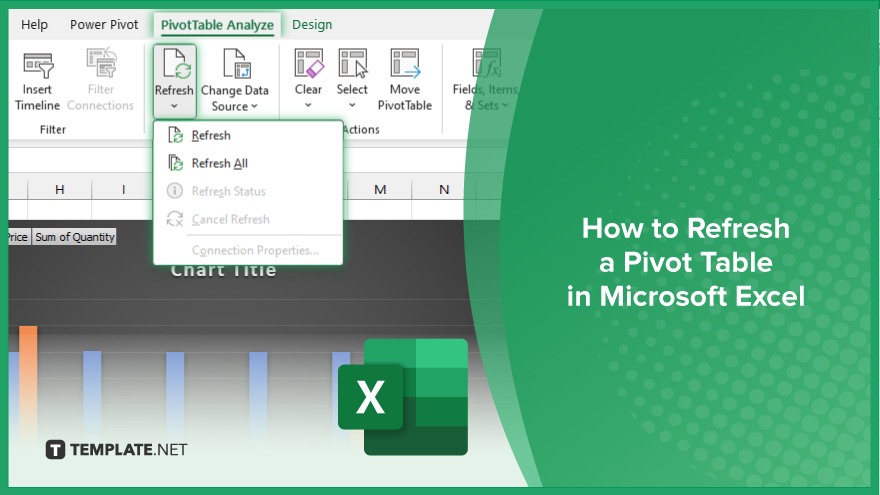The image size is (880, 495).
Task: Open Connection Properties menu entry
Action: click(248, 250)
